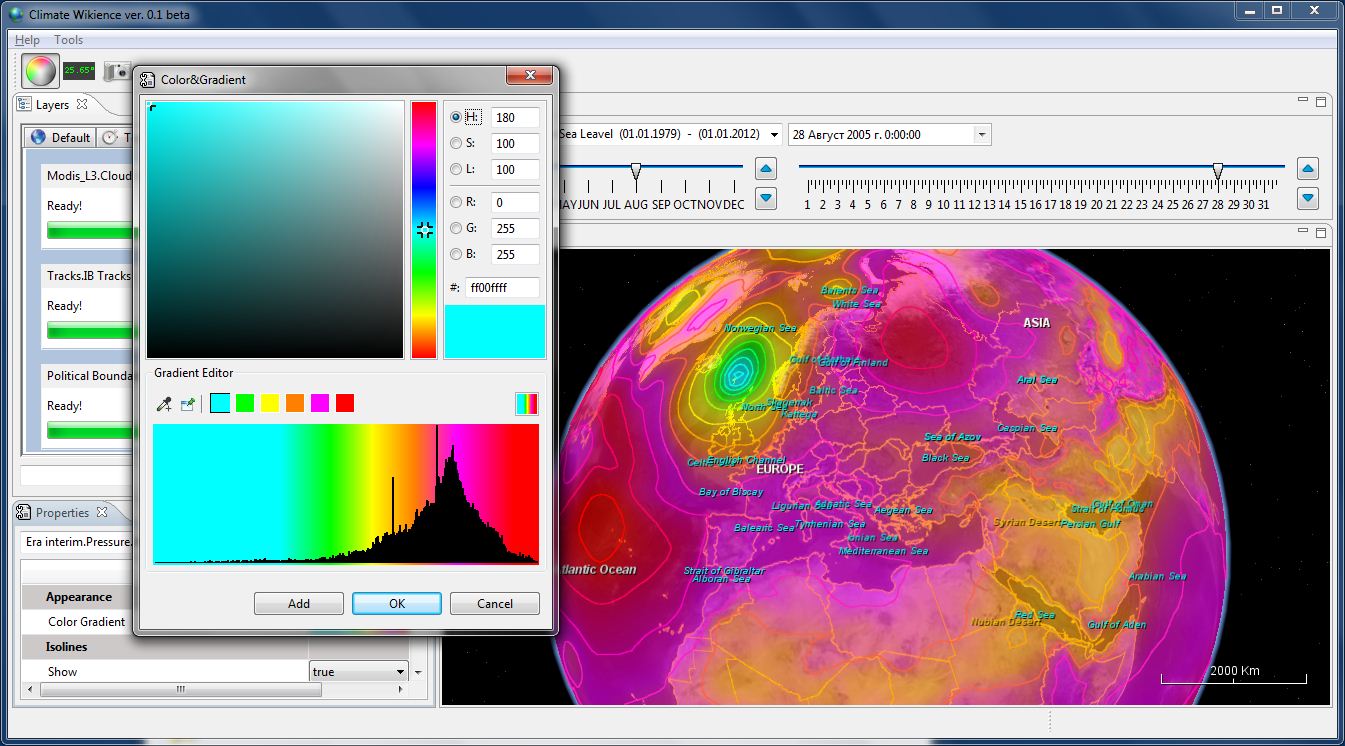Switch to the Properties tab
1345x746 pixels.
pos(62,512)
